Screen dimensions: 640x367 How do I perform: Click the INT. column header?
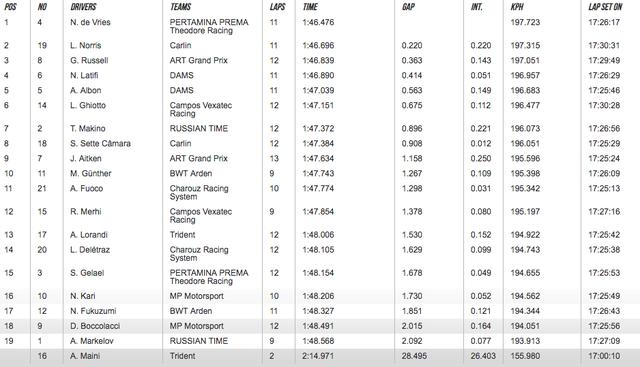coord(477,7)
